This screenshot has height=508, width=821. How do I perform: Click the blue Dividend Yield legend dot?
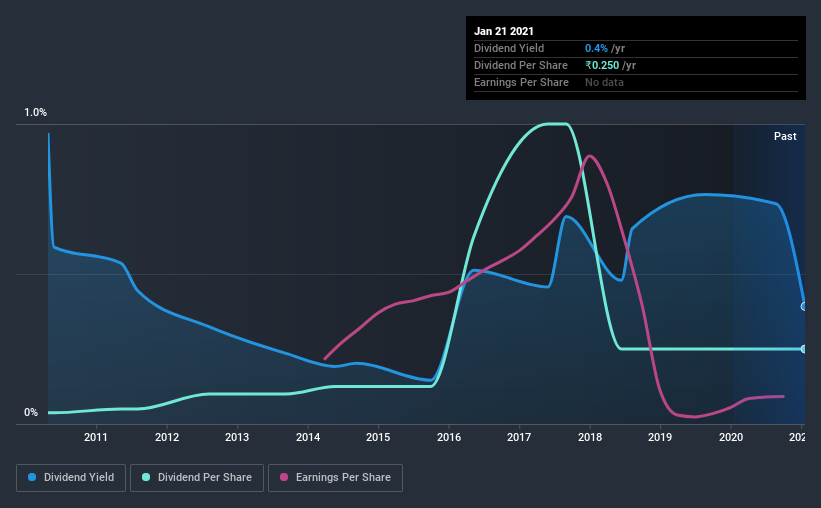click(x=32, y=477)
